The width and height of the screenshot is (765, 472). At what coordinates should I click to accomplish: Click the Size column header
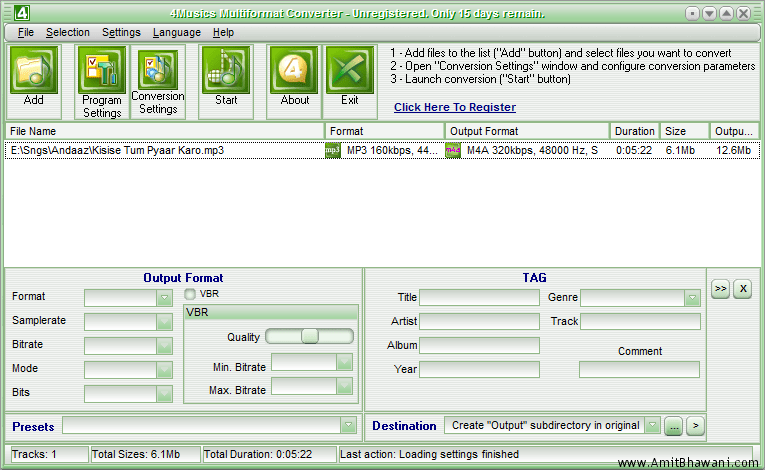[684, 131]
